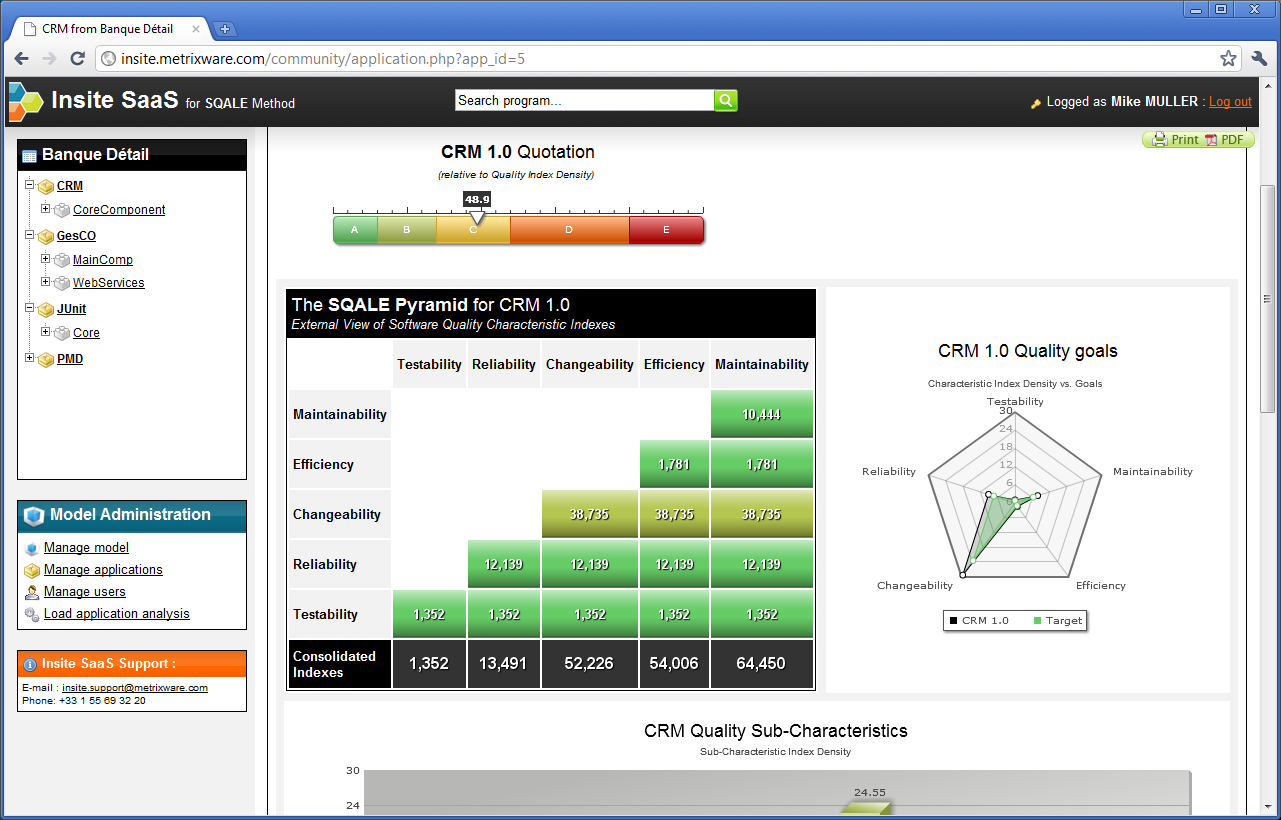Open the Manage users link
Viewport: 1281px width, 820px height.
(85, 592)
